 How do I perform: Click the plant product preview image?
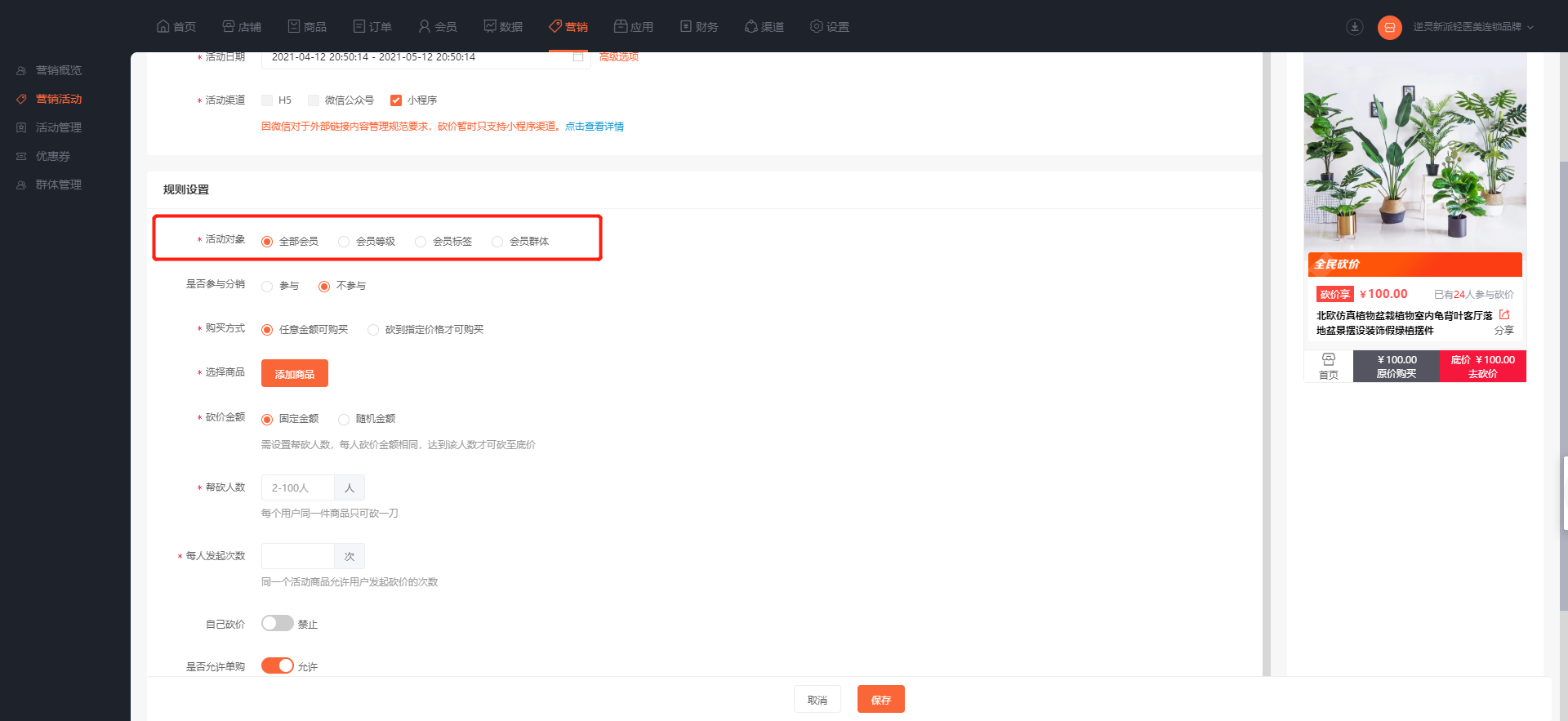click(1415, 152)
